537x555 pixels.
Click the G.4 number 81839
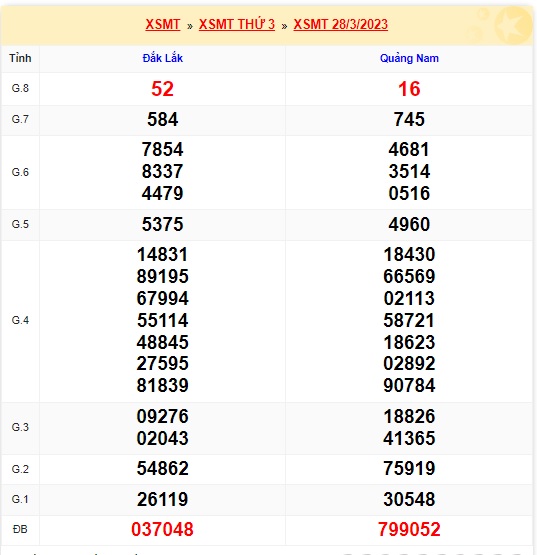click(x=162, y=385)
